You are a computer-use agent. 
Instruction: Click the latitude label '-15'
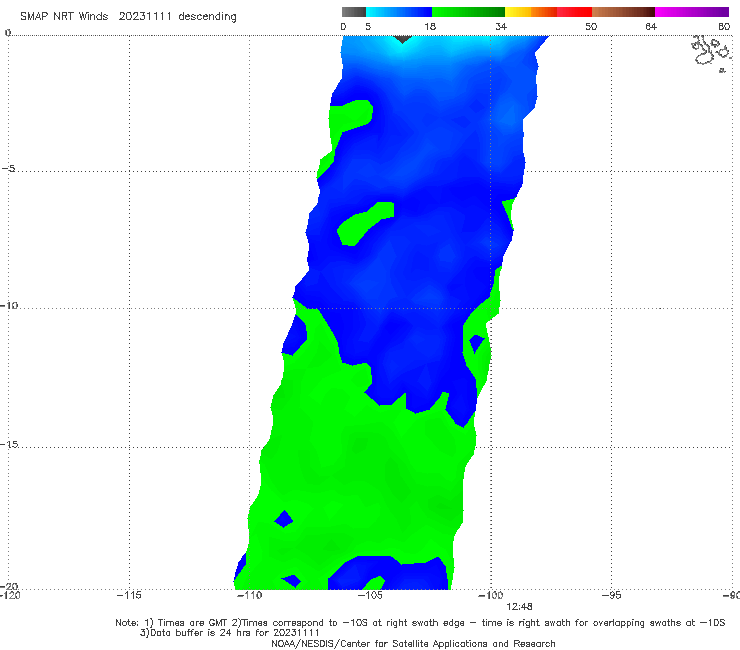(x=8, y=444)
